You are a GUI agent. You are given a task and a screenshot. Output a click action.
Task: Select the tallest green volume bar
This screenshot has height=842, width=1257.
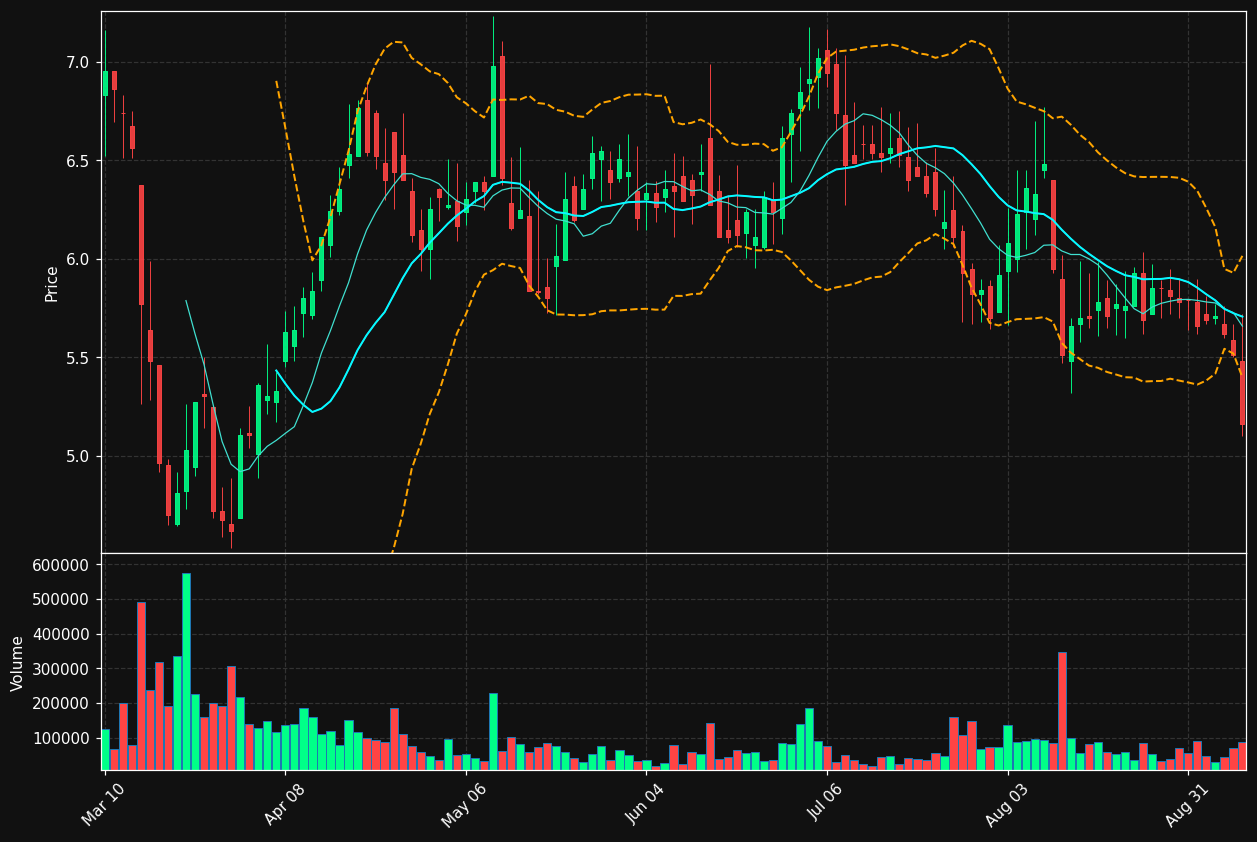point(186,671)
